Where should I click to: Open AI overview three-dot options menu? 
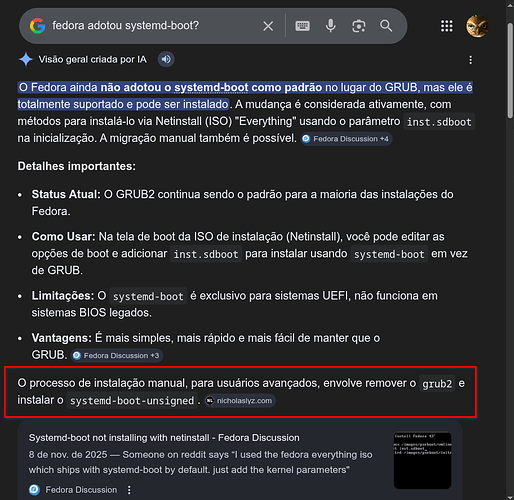tap(470, 60)
